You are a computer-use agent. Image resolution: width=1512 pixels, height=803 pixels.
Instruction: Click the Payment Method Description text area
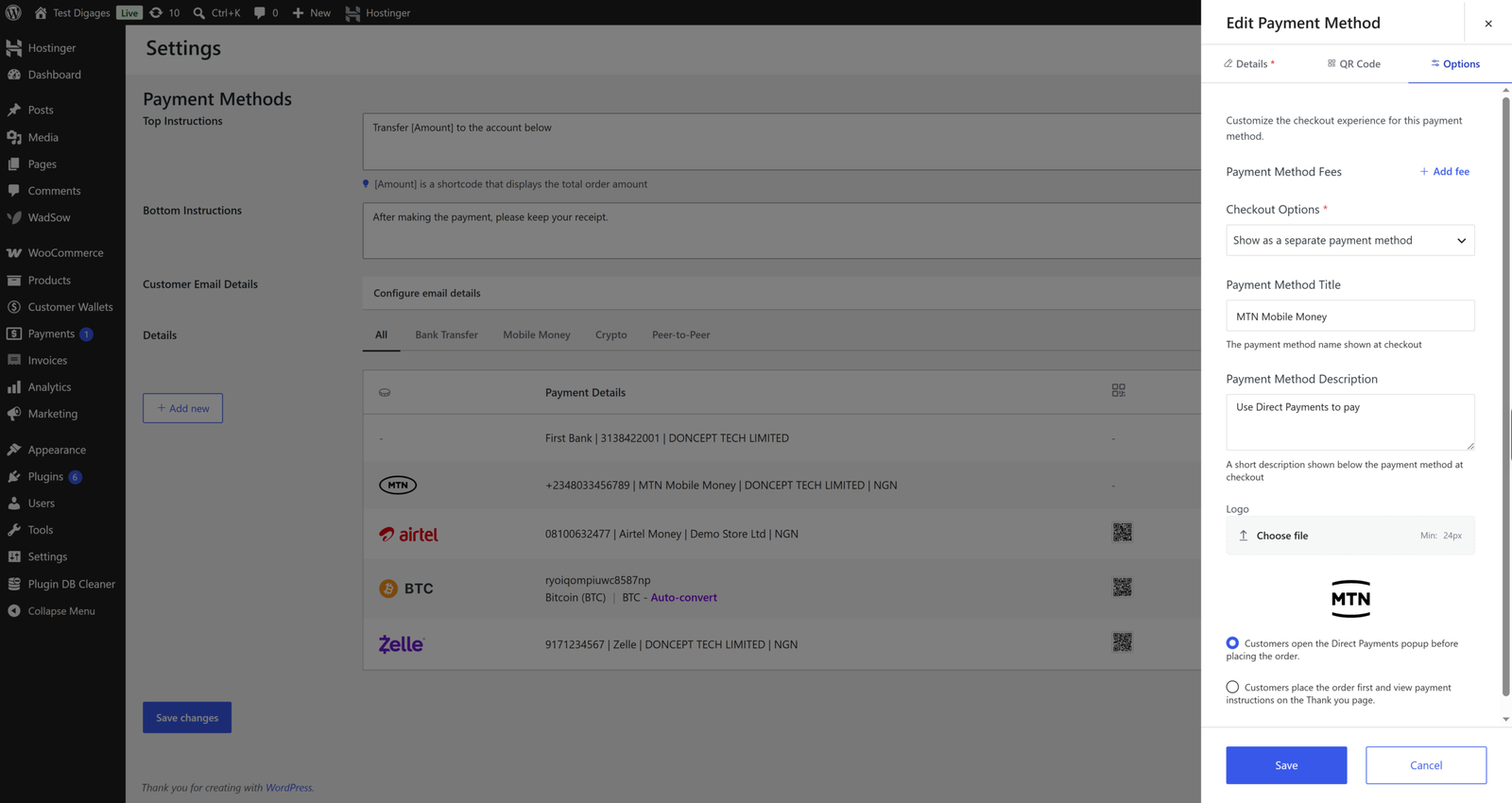click(1349, 421)
